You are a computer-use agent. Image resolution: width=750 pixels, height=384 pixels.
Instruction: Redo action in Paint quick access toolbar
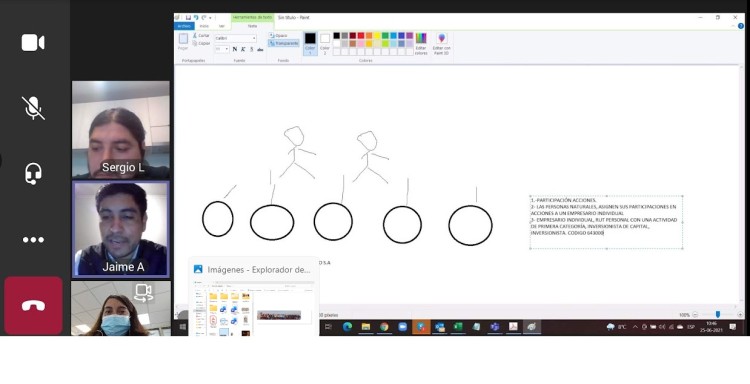(204, 18)
